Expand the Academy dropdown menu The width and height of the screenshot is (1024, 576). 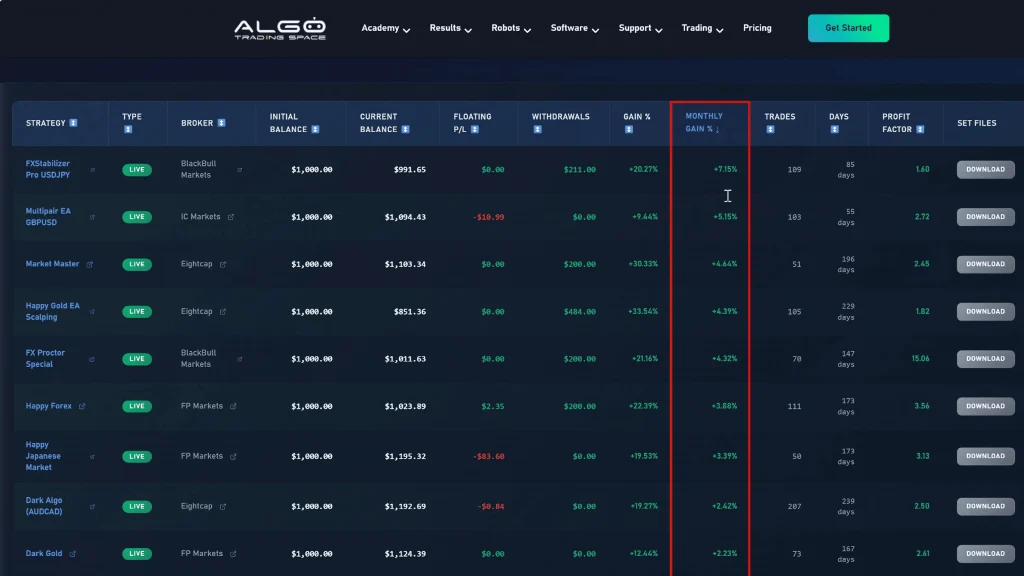point(385,28)
